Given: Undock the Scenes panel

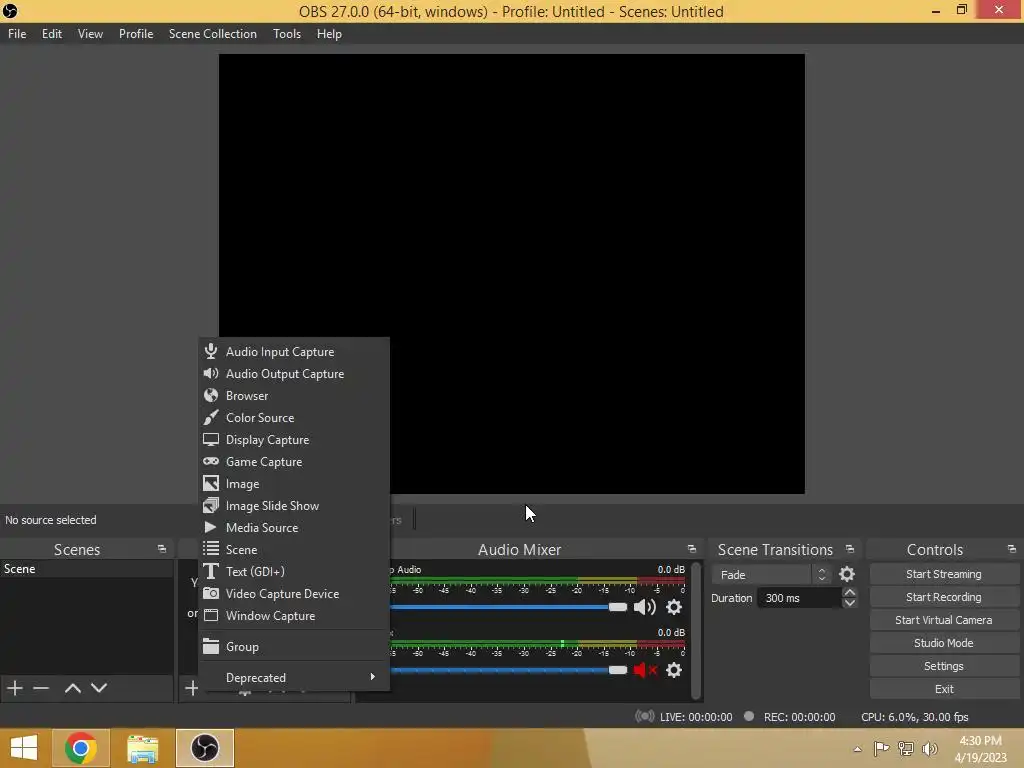Looking at the screenshot, I should (162, 549).
